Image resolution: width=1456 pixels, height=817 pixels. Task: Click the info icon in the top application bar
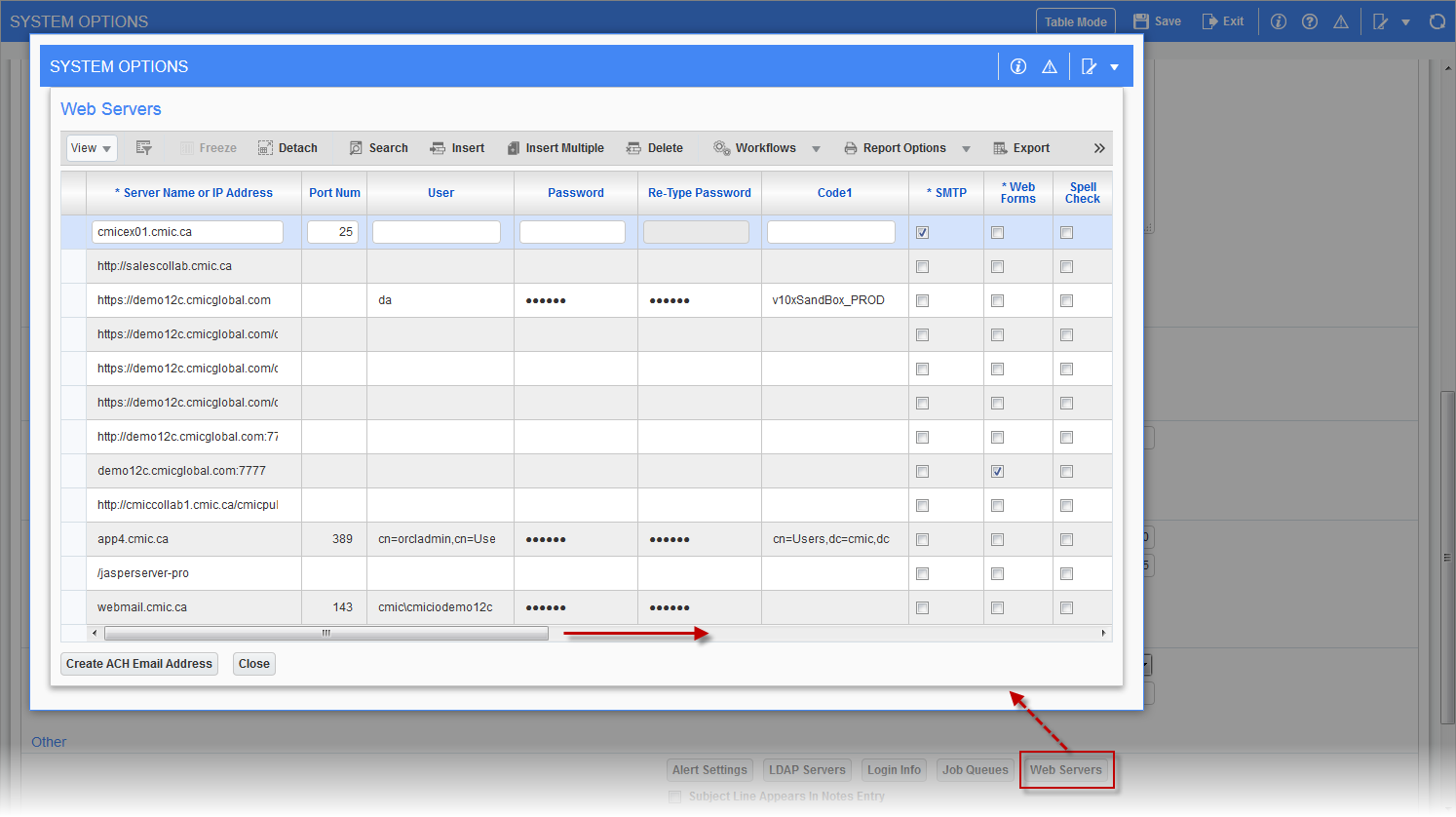click(1279, 21)
